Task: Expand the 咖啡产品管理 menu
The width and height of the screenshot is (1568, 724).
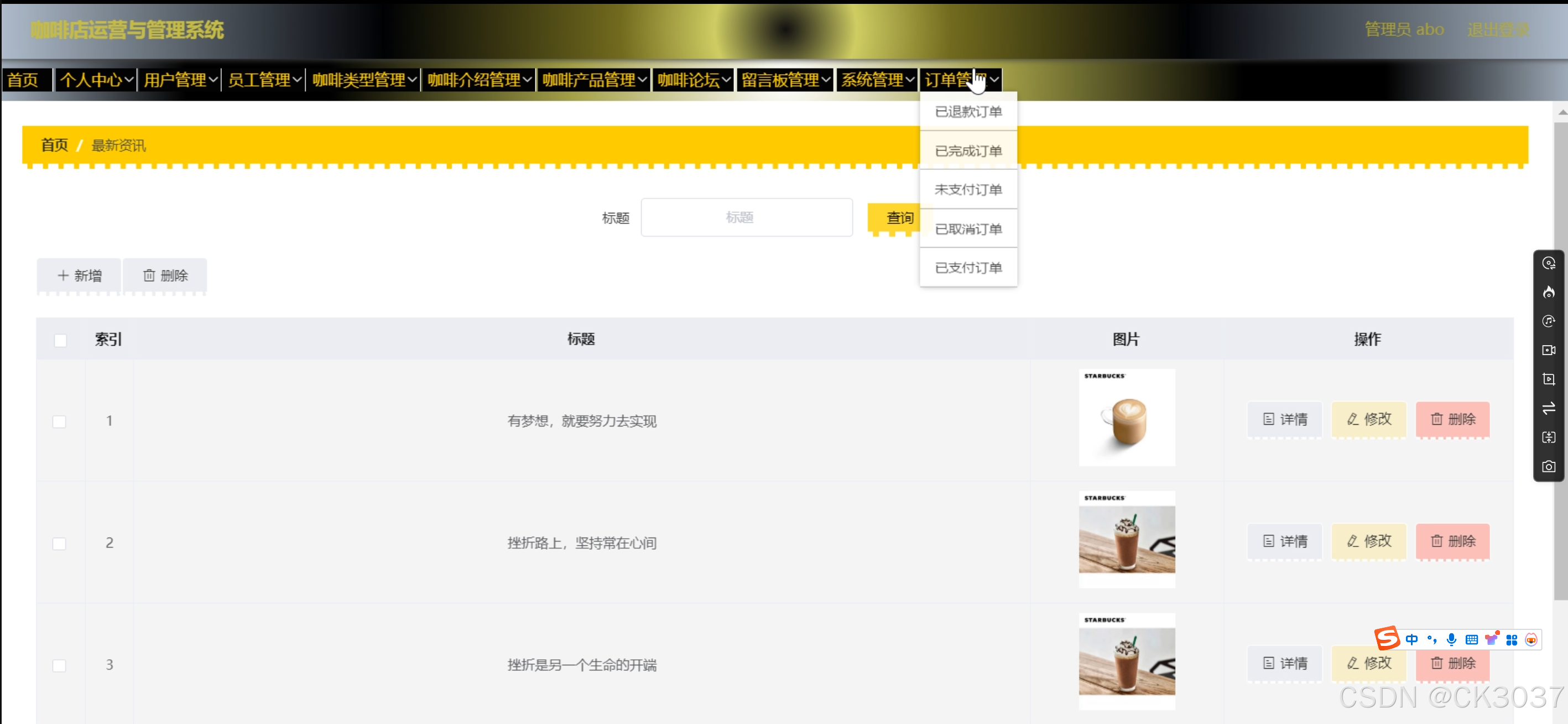Action: point(594,80)
